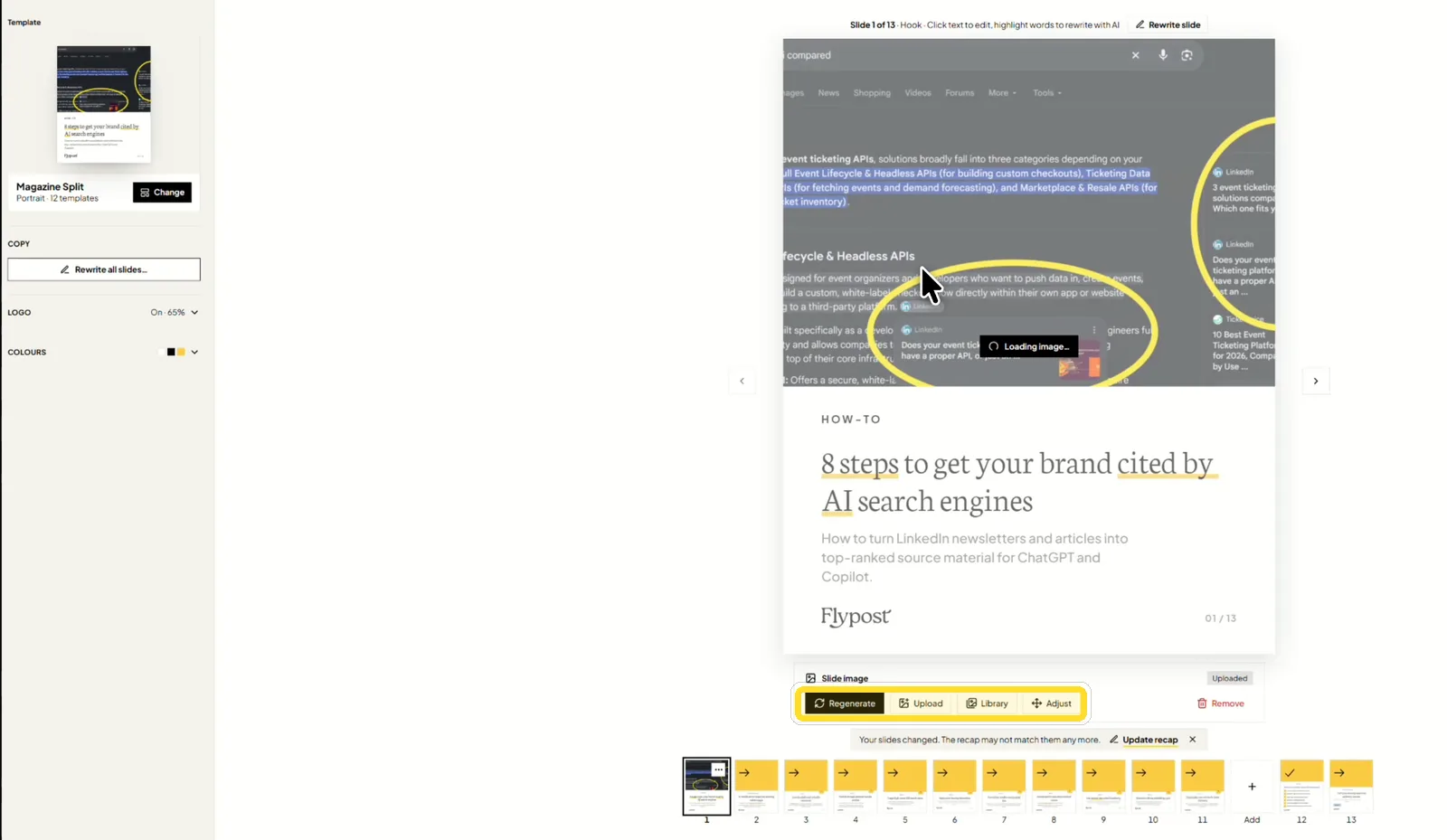Click the HOW-TO label text
Screen dimensions: 1447x840
(851, 420)
